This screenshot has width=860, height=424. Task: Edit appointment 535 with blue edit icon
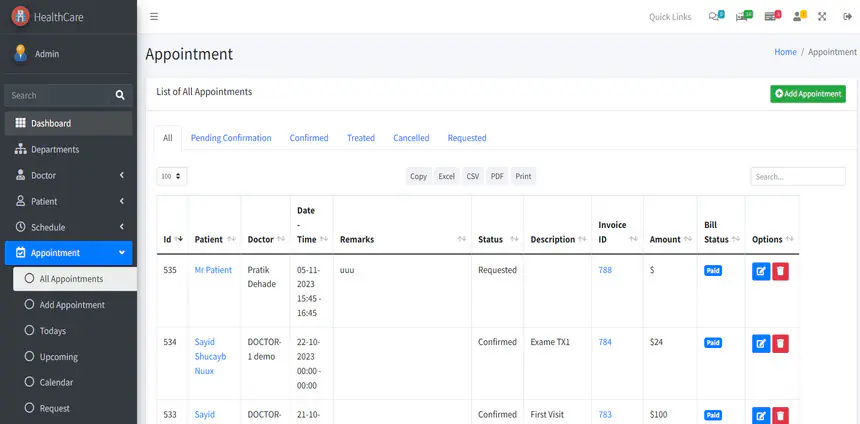tap(761, 271)
